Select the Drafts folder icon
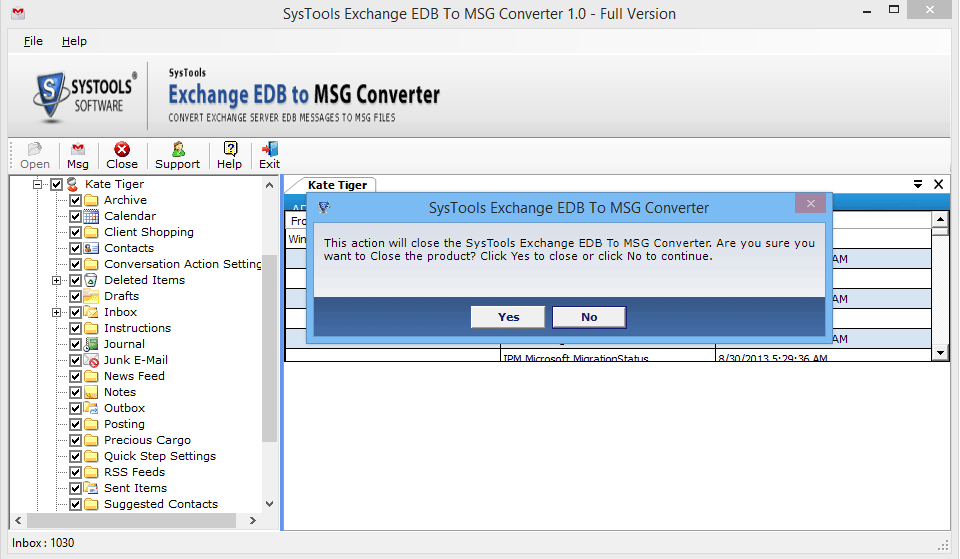This screenshot has height=559, width=960. pyautogui.click(x=91, y=296)
